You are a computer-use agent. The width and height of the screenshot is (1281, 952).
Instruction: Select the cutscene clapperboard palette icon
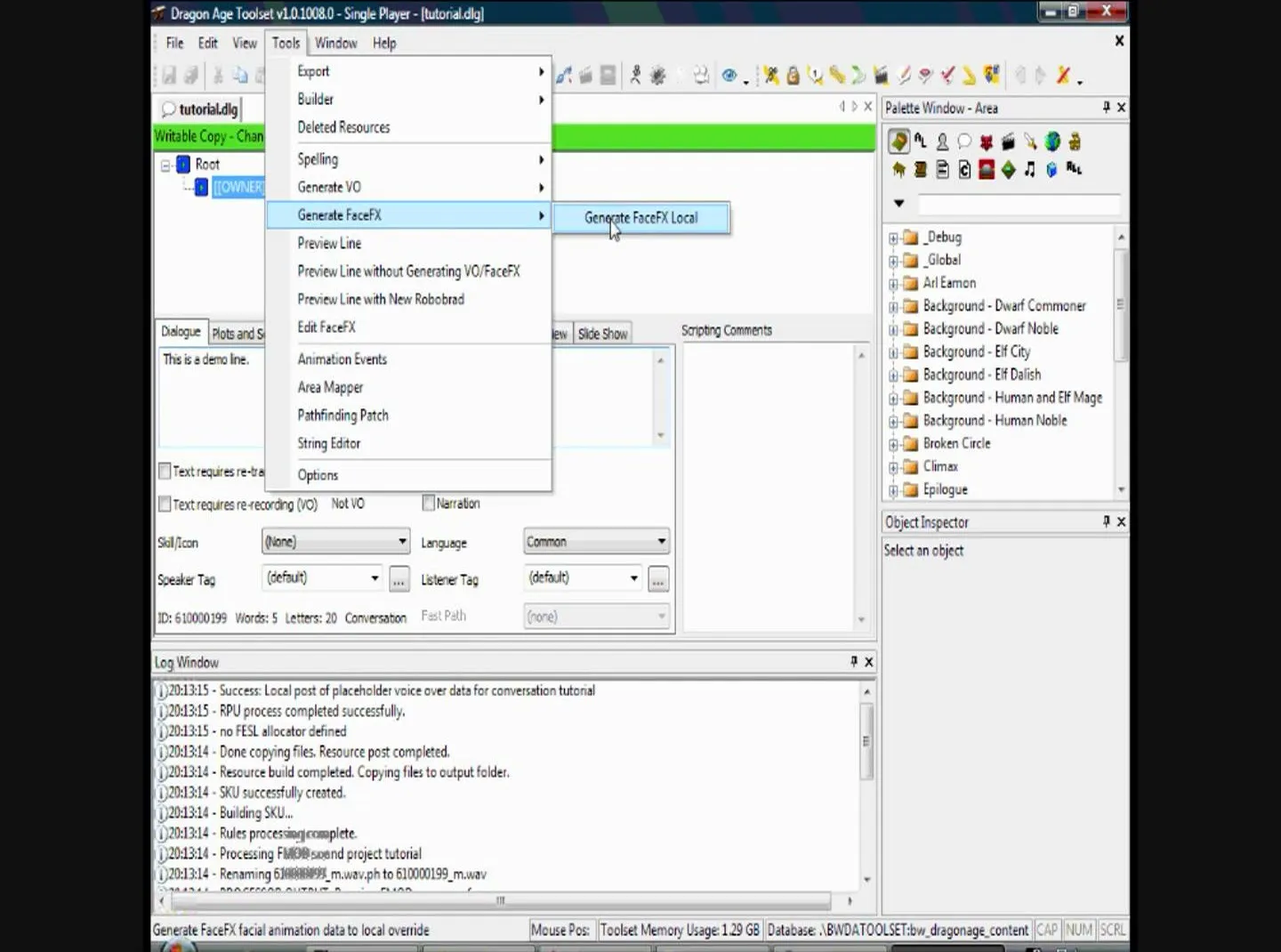point(1008,141)
